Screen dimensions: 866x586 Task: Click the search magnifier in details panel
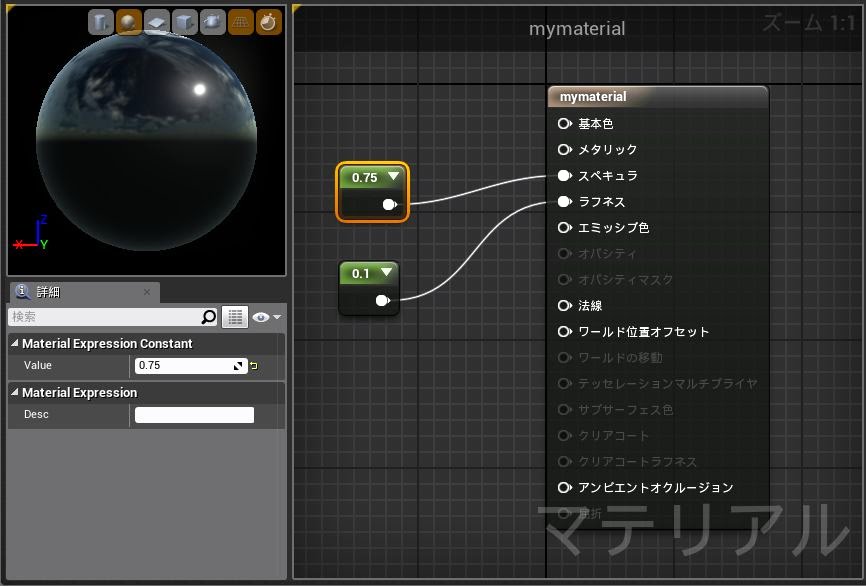tap(208, 317)
